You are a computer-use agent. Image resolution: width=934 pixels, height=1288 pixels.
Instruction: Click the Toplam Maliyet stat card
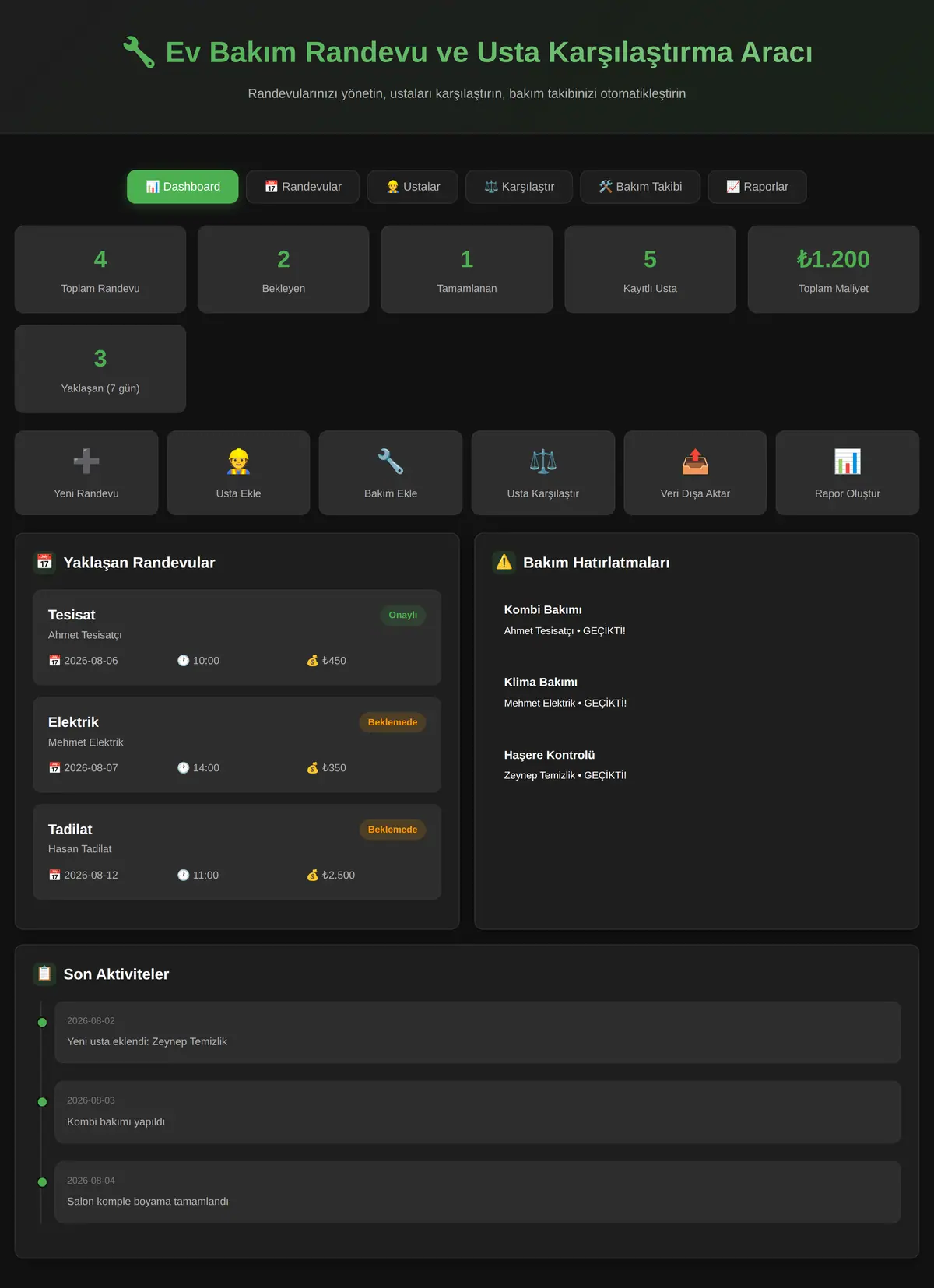tap(834, 269)
